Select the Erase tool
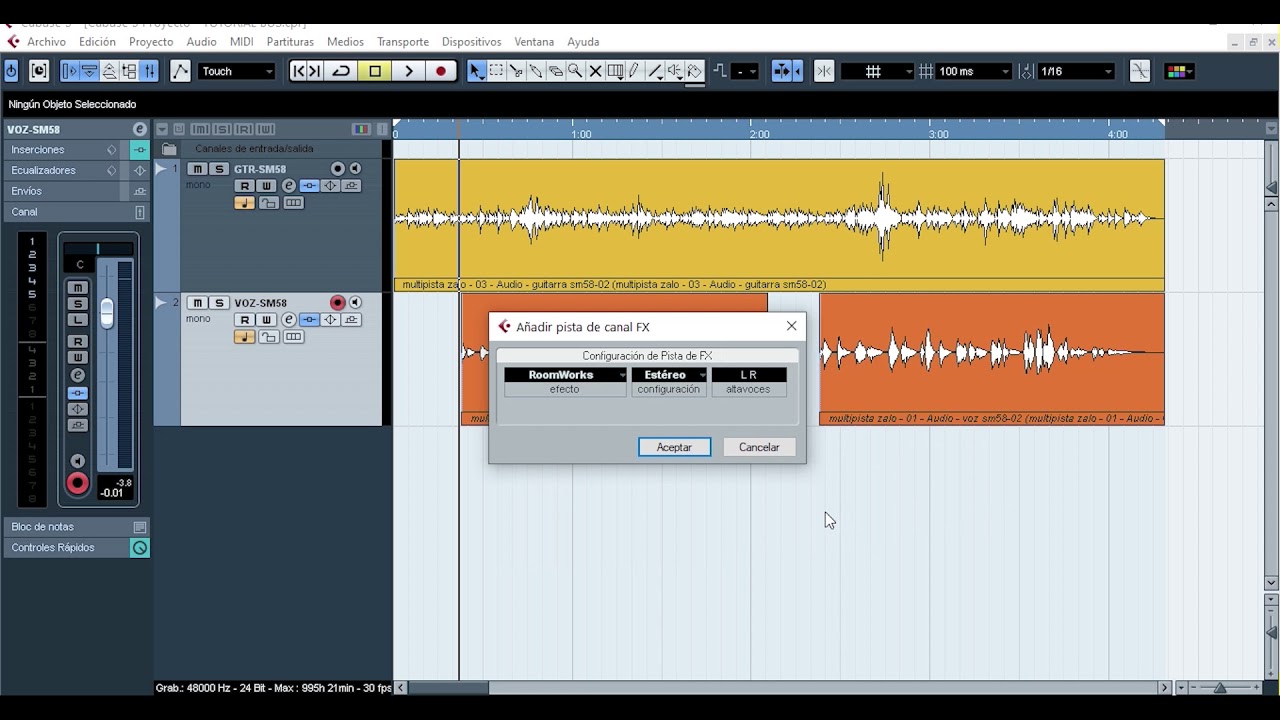This screenshot has width=1280, height=720. click(556, 71)
